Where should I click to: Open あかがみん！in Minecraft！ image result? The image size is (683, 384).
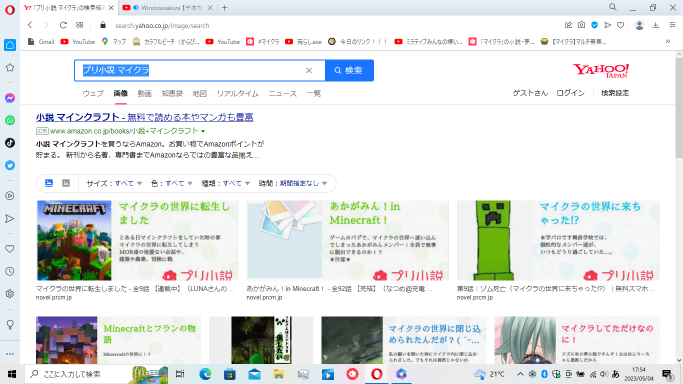tap(348, 240)
